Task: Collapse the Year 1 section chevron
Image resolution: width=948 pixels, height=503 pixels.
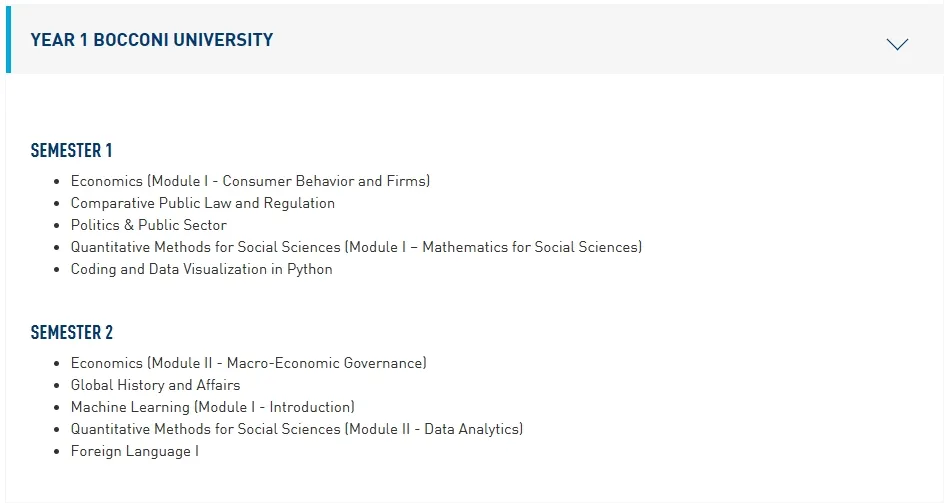Action: [897, 44]
